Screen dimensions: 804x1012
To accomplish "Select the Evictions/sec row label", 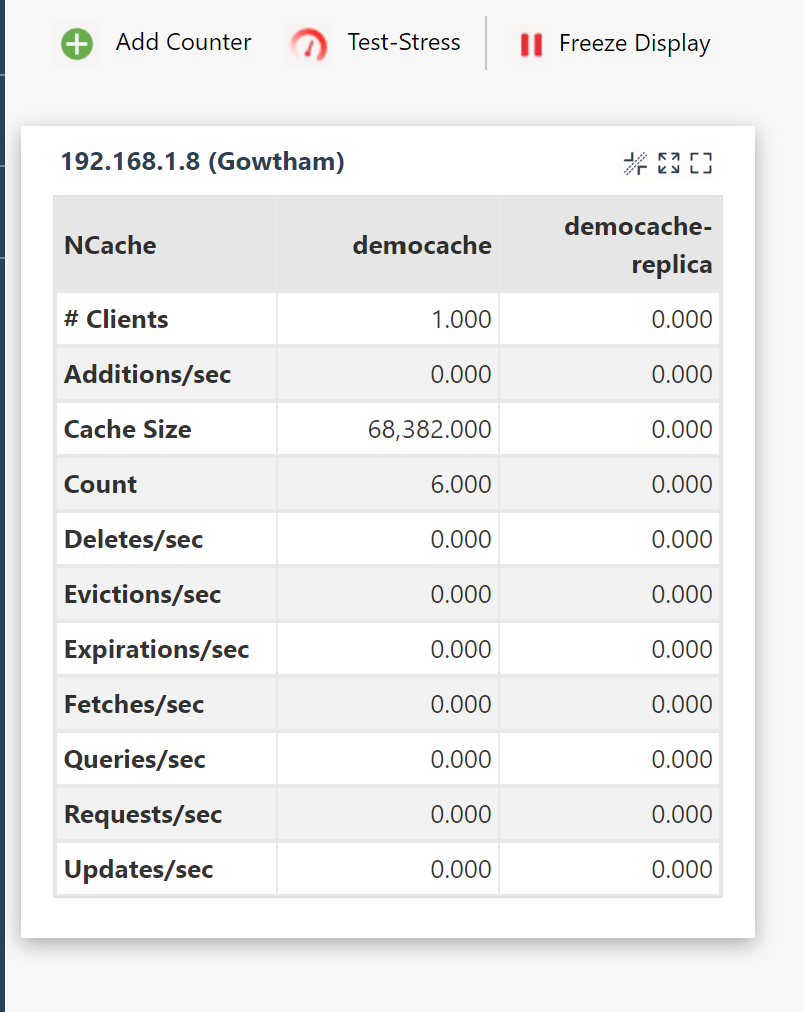I will (x=143, y=594).
